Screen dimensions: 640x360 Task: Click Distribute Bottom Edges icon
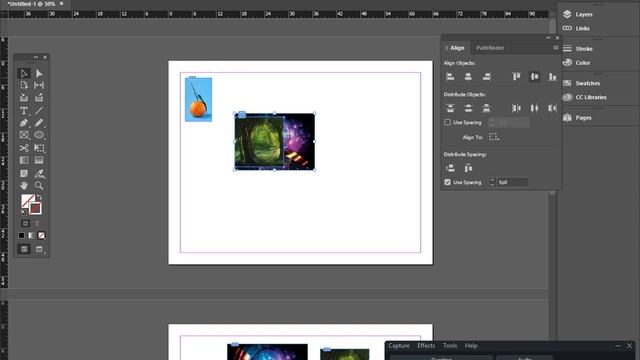pos(486,108)
